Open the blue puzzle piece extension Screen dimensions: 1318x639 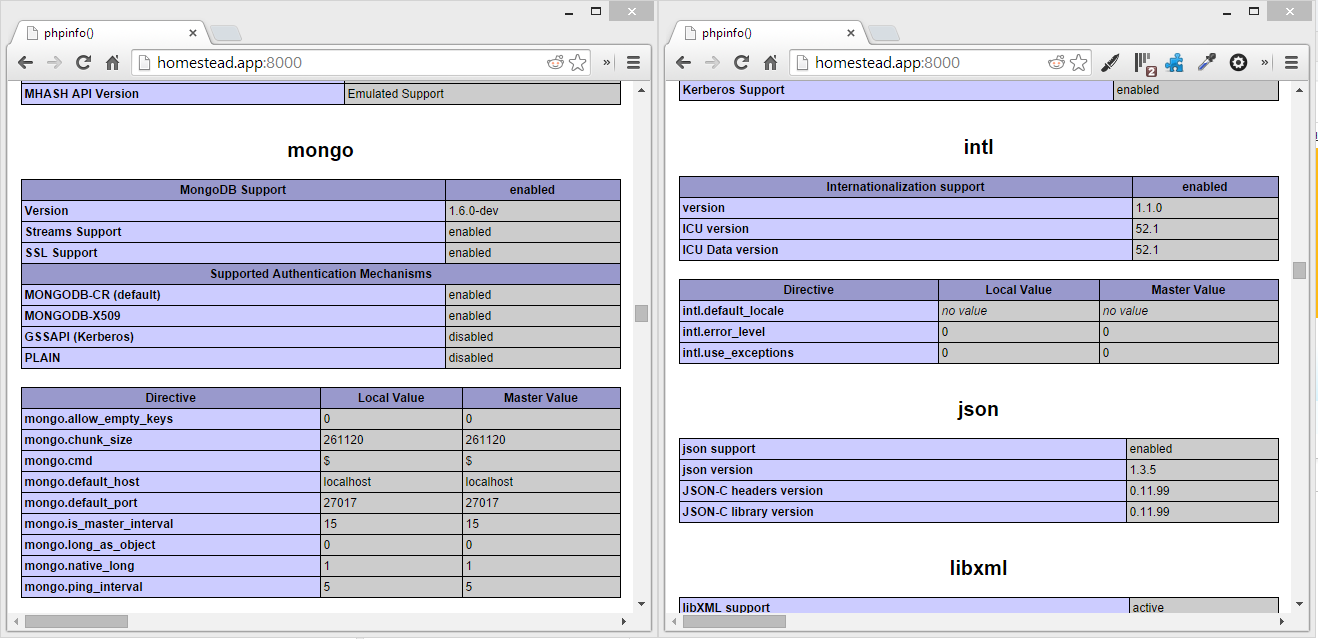1175,63
